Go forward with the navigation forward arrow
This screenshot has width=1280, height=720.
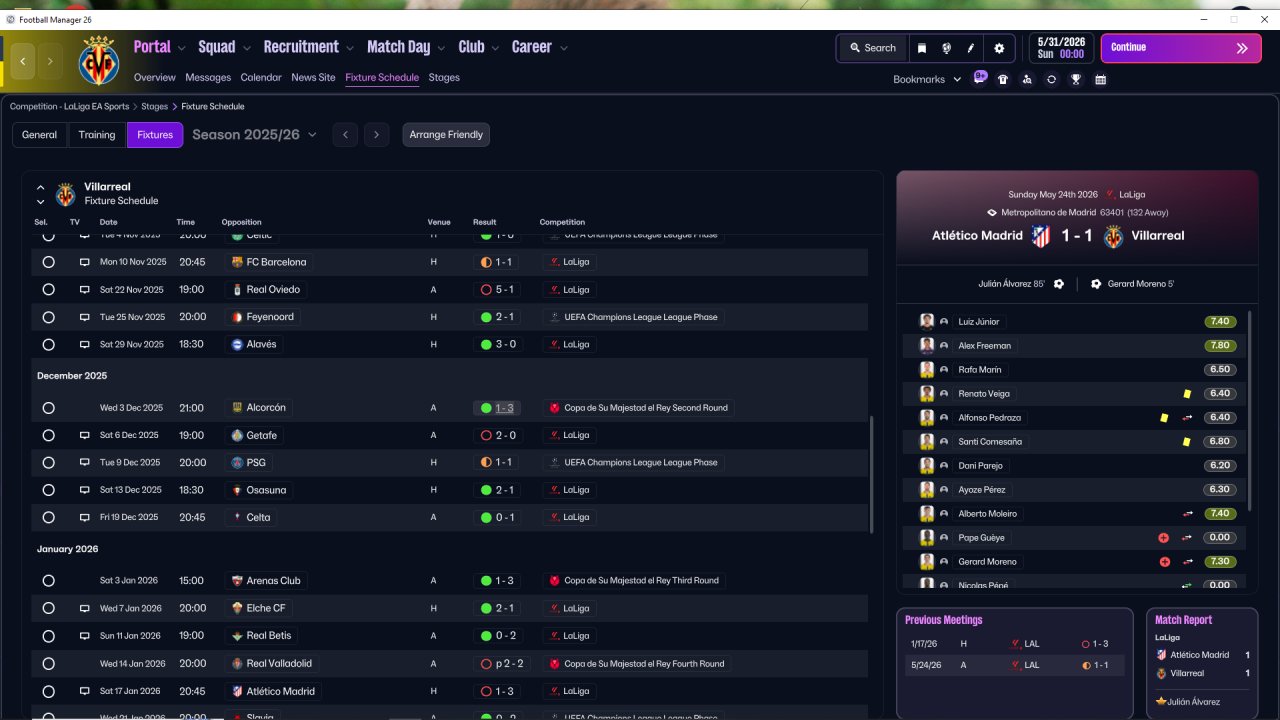(x=50, y=61)
